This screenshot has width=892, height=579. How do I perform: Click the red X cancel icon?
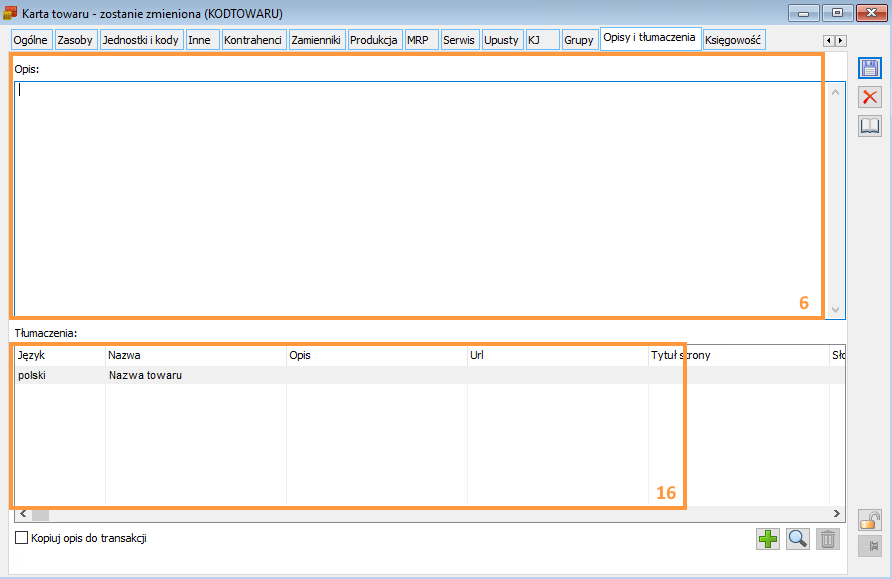coord(870,97)
